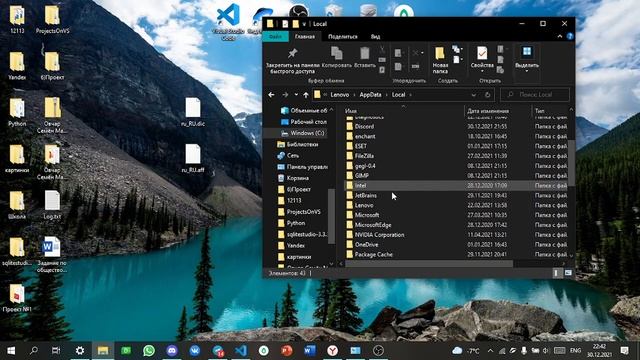Navigate to AppData in the address bar
640x360 pixels.
(370, 95)
